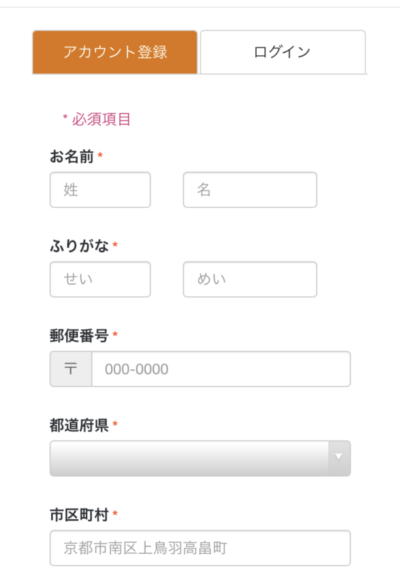Focus the 名 first name field
The height and width of the screenshot is (588, 400).
point(250,190)
